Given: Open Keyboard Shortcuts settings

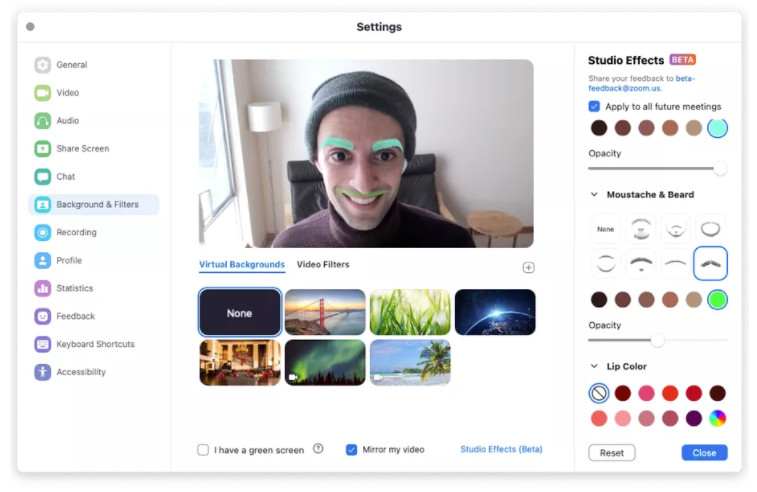Looking at the screenshot, I should pos(94,344).
